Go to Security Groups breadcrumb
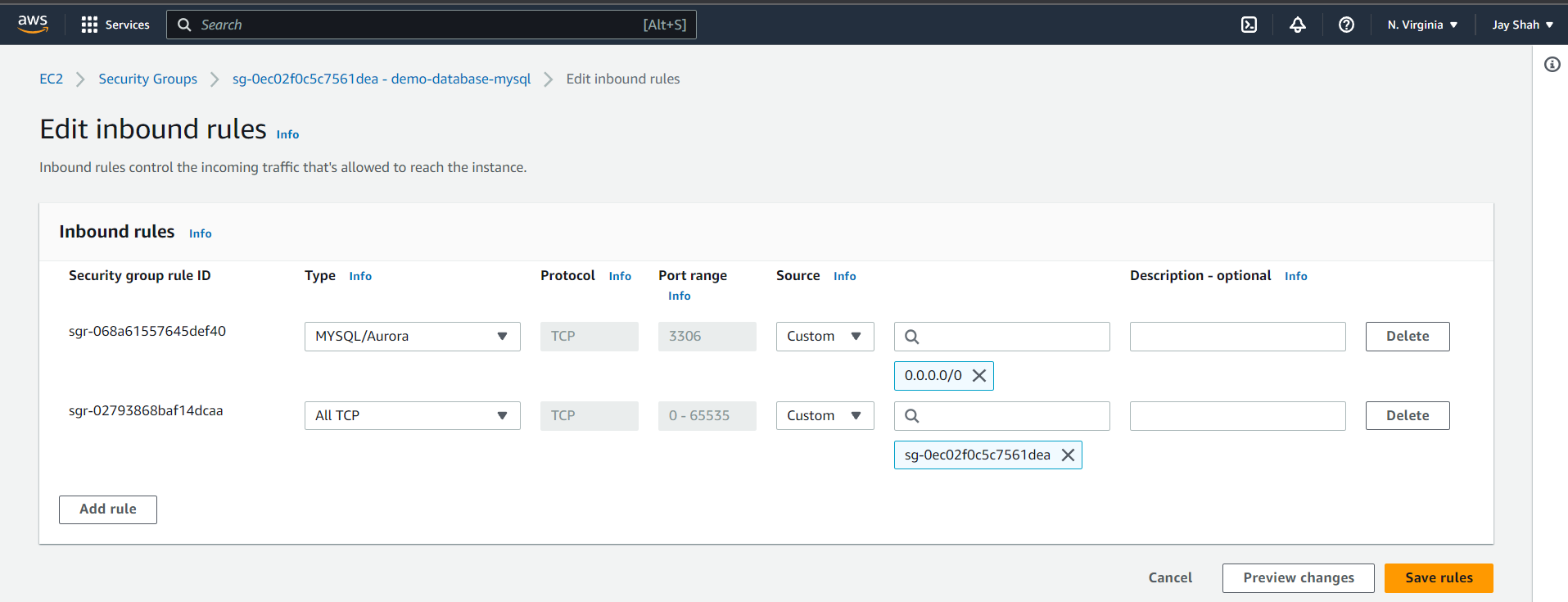This screenshot has height=602, width=1568. pos(147,79)
